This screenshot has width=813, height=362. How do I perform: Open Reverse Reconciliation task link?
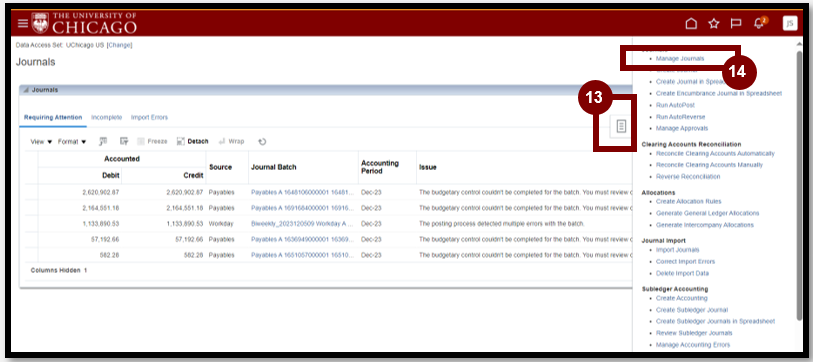tap(688, 176)
